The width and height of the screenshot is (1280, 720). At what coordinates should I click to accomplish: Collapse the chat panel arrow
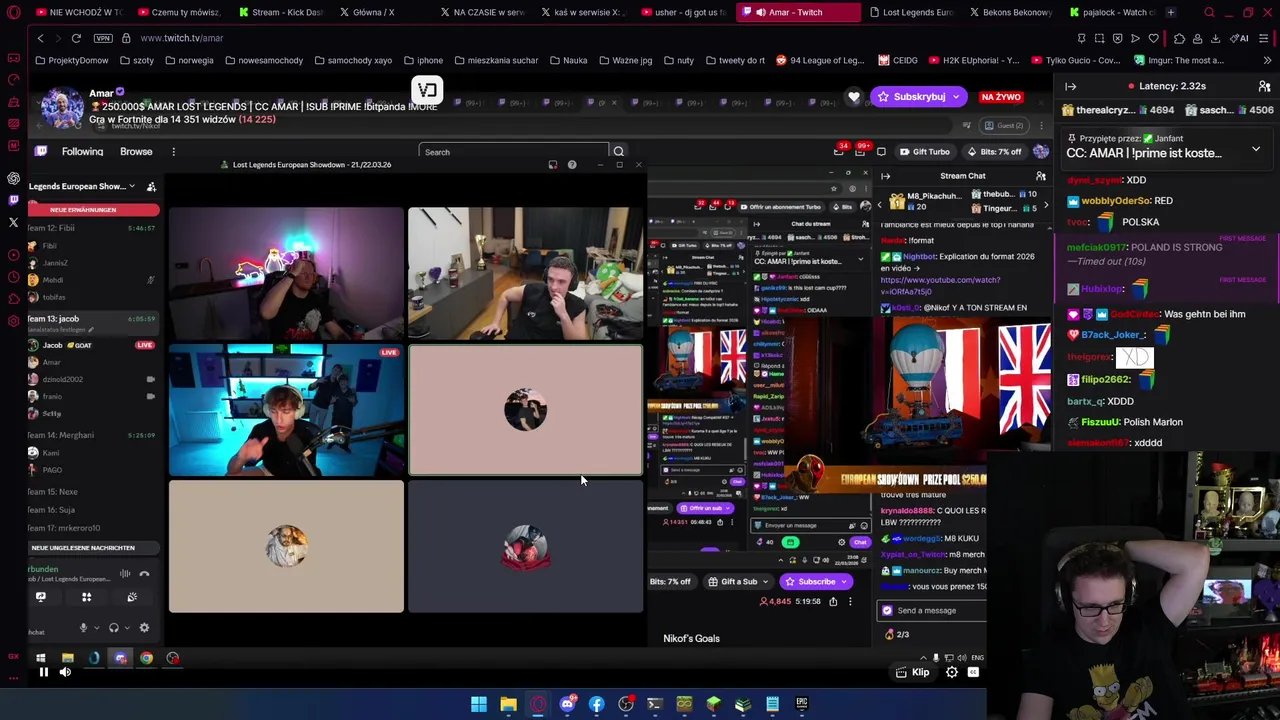pyautogui.click(x=1070, y=87)
